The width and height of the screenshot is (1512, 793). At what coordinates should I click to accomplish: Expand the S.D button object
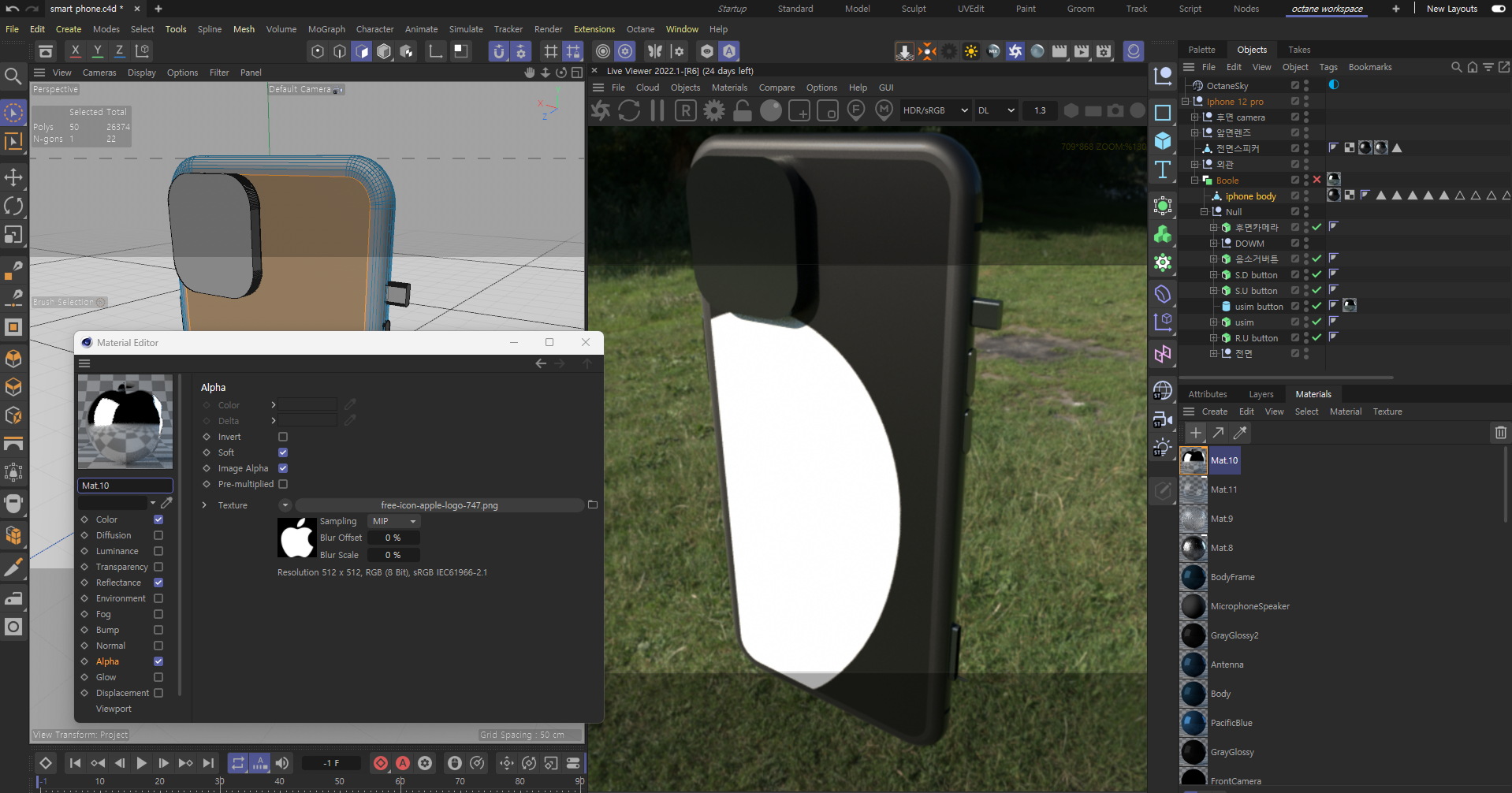click(x=1214, y=275)
